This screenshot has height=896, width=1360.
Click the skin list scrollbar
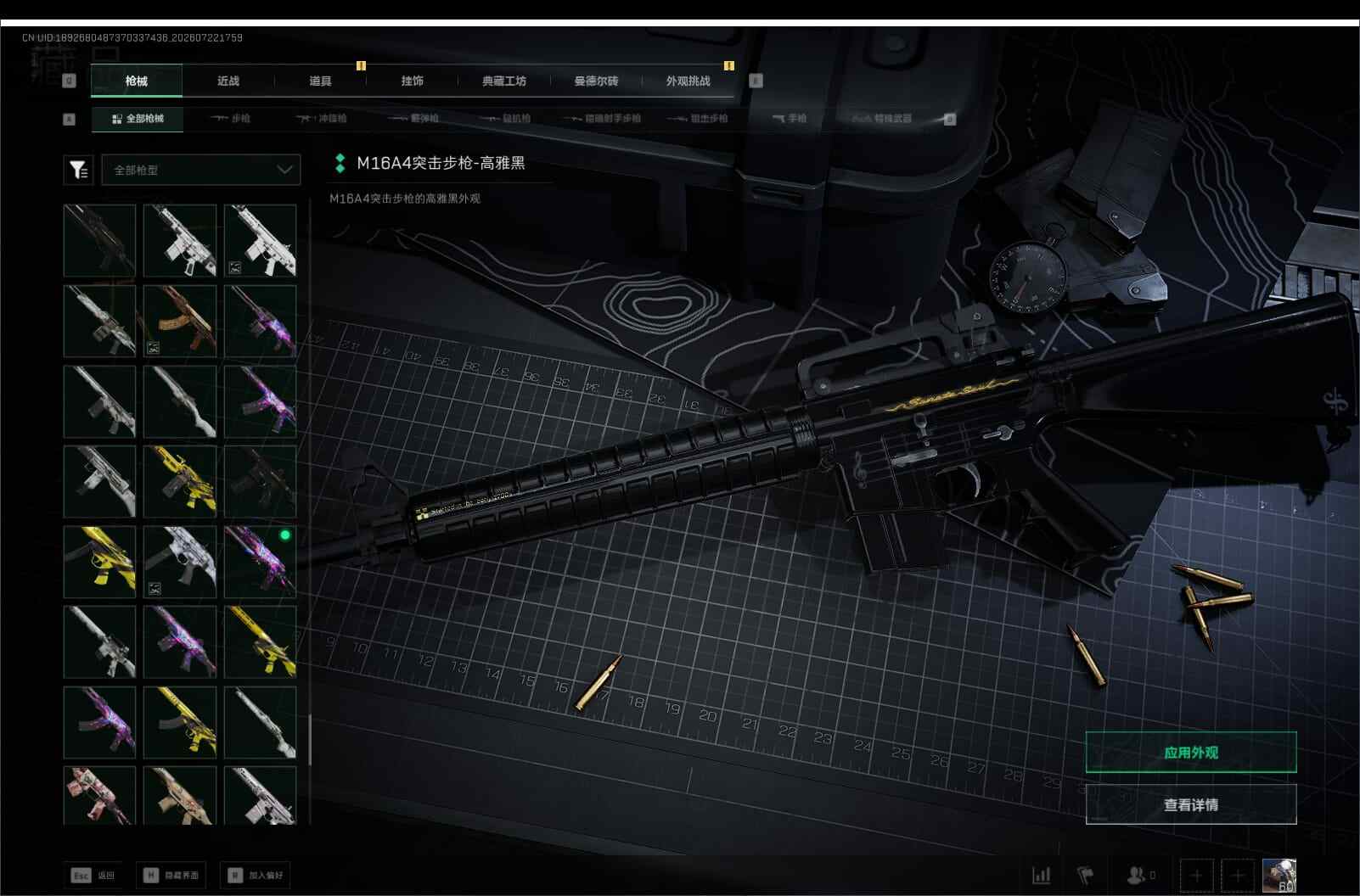[309, 740]
